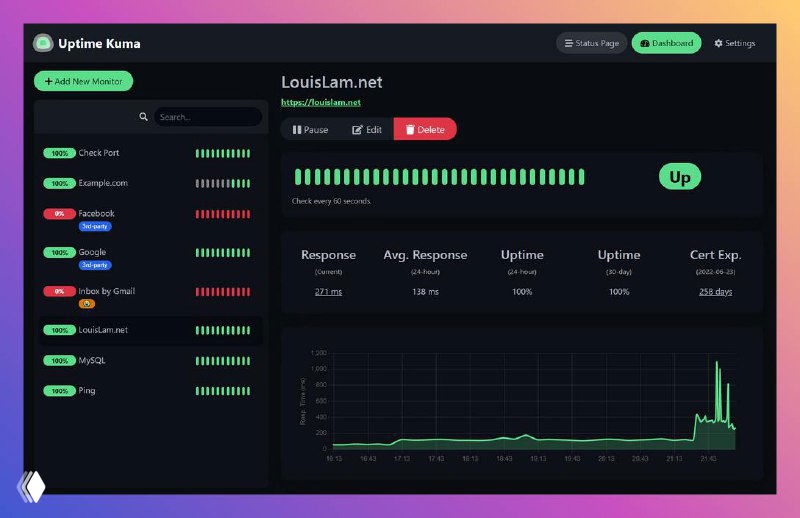Click the 271 ms current response value
Screen dimensions: 800x518
tap(329, 291)
